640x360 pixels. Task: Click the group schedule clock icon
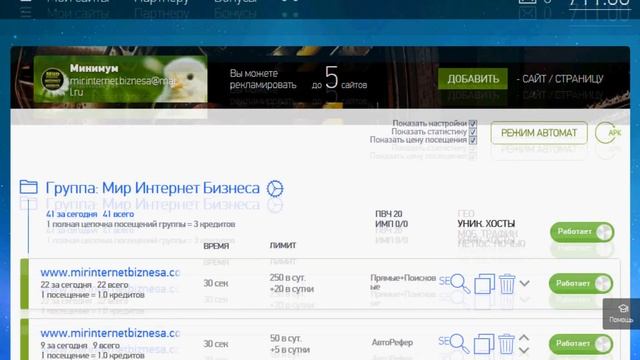pyautogui.click(x=275, y=189)
